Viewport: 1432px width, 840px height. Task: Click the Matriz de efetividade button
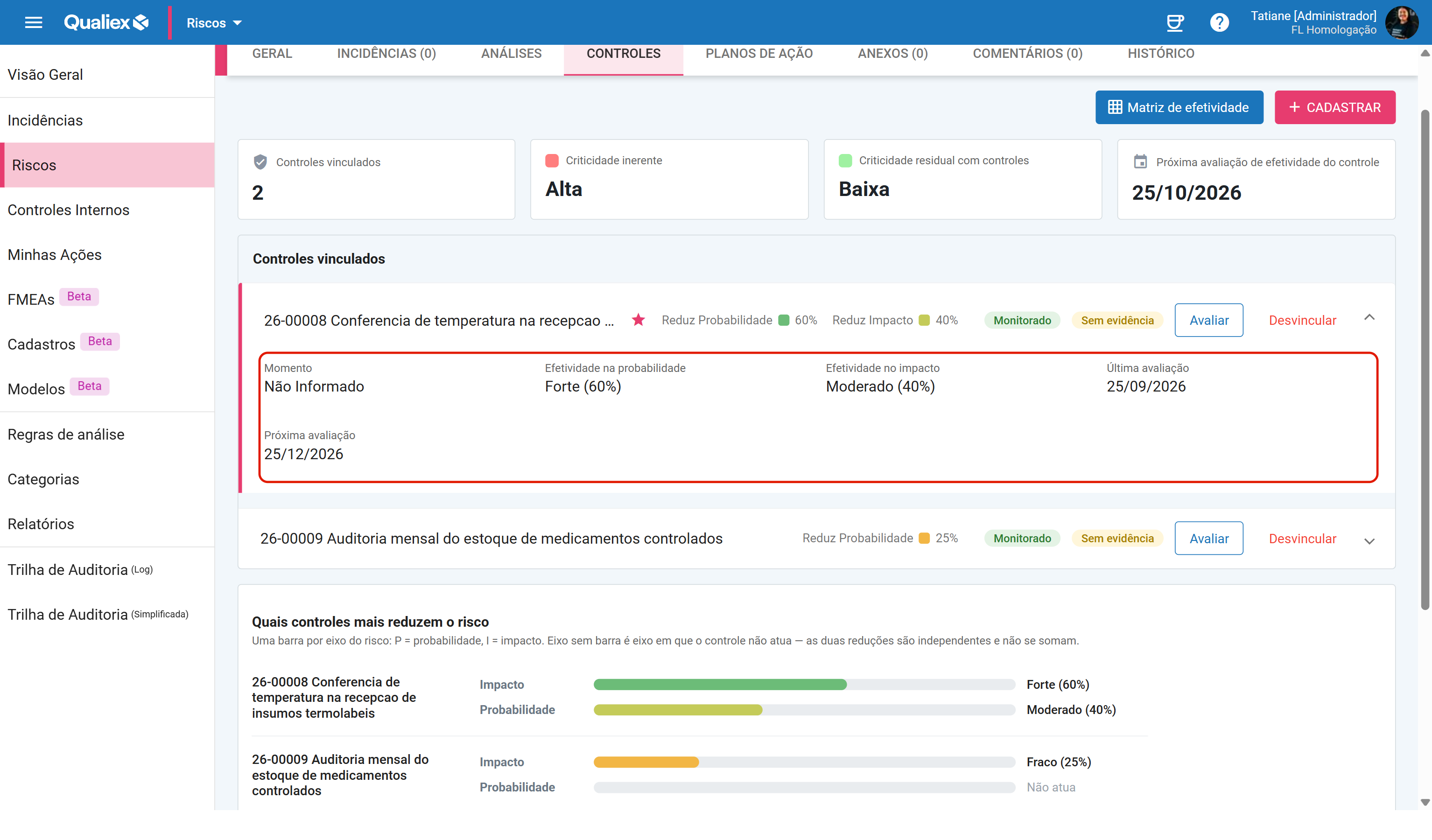(x=1179, y=107)
